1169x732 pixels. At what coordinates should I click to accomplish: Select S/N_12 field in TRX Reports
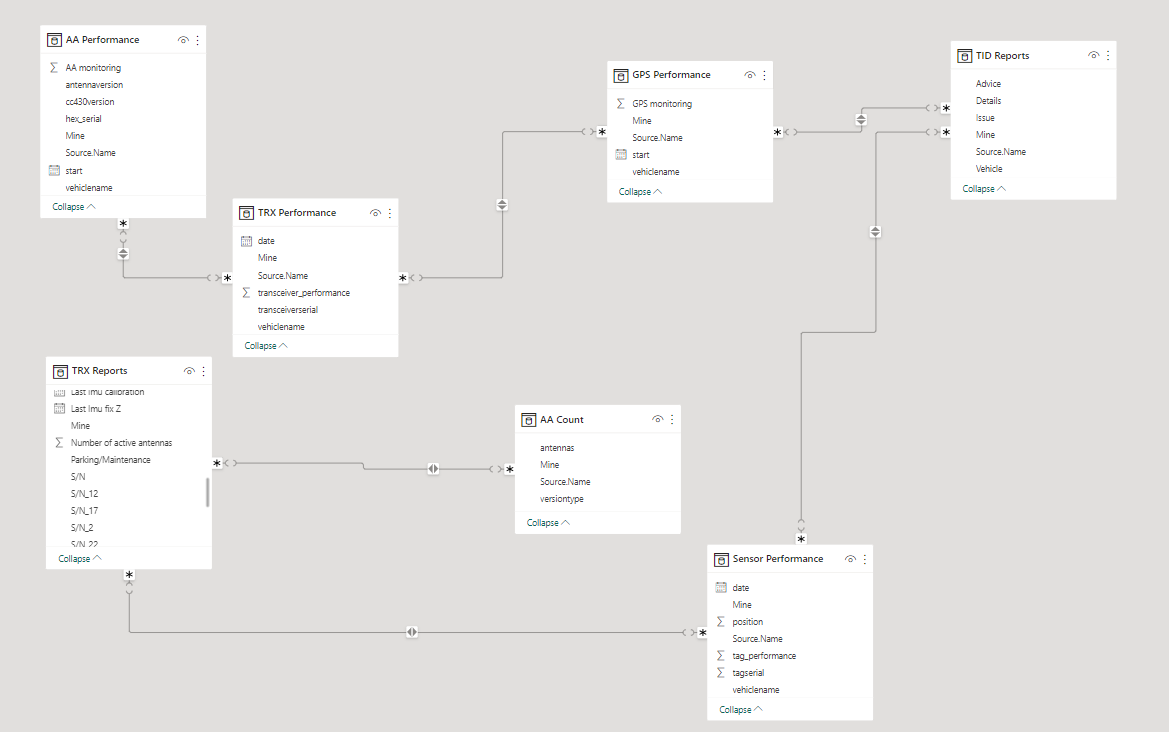point(84,494)
